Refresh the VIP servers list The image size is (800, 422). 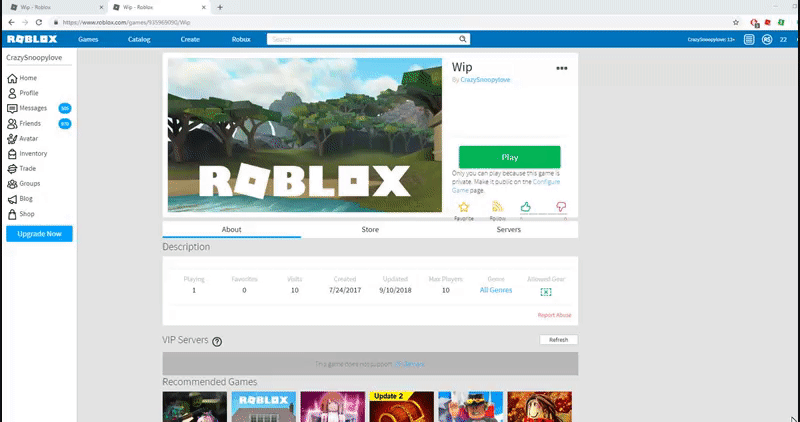[x=559, y=340]
